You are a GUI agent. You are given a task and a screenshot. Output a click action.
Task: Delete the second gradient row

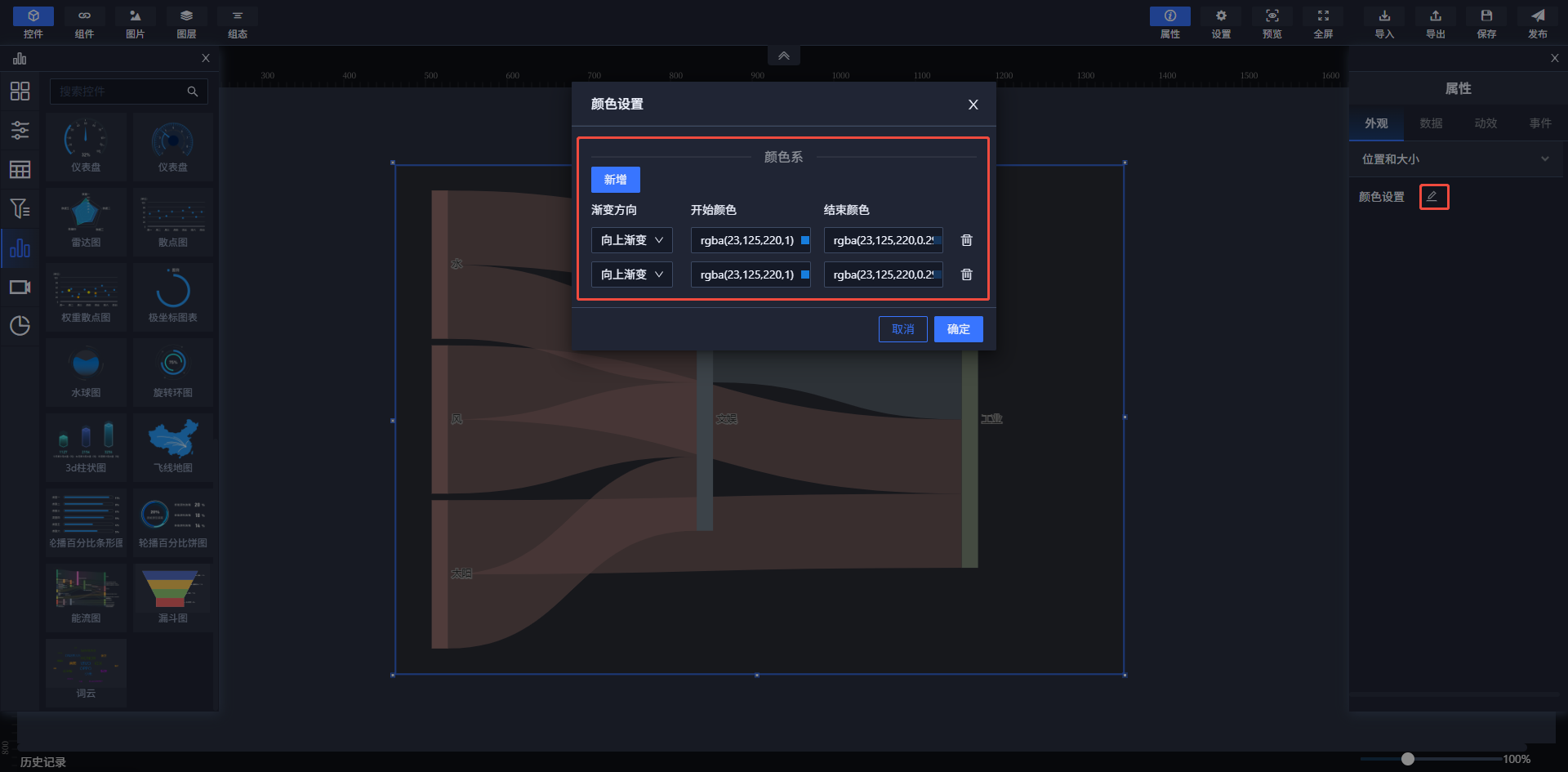click(x=966, y=274)
